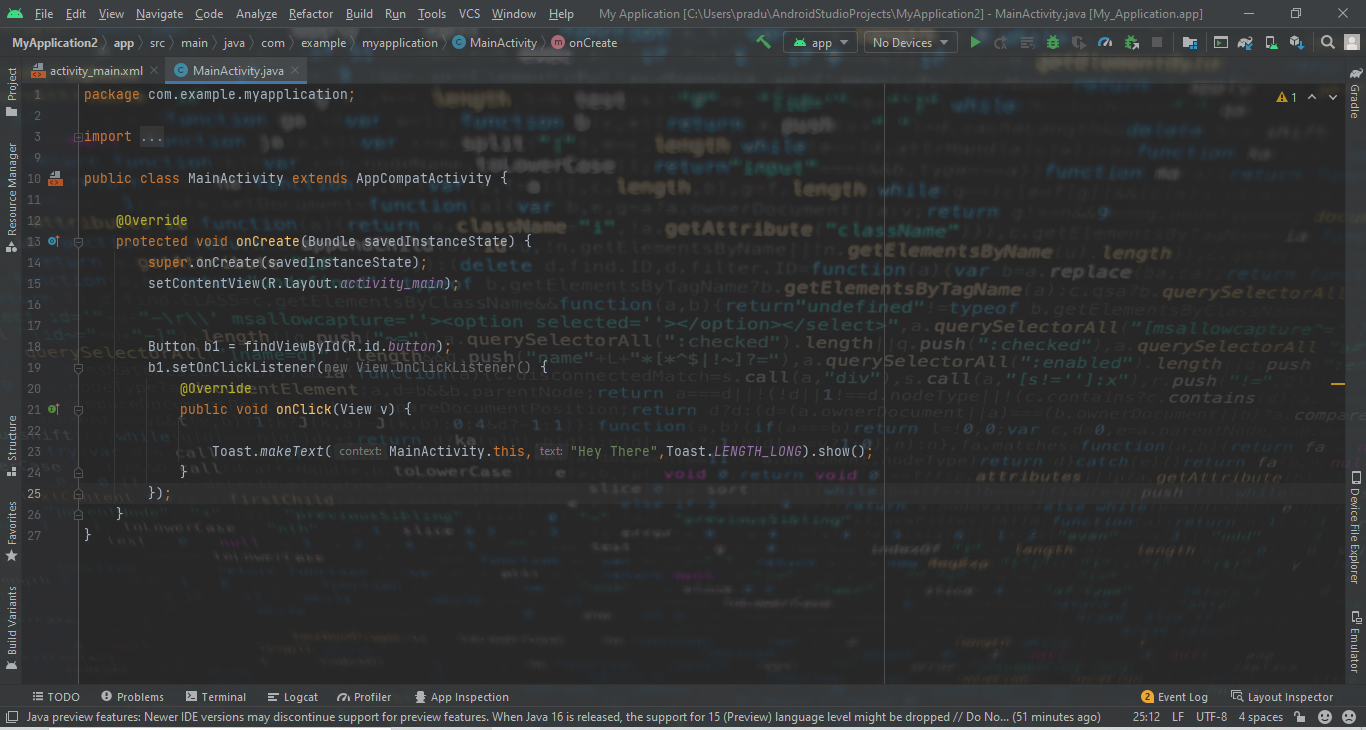Click the warning indicator showing 1 problem
Screen dimensions: 1366x730
(1287, 97)
